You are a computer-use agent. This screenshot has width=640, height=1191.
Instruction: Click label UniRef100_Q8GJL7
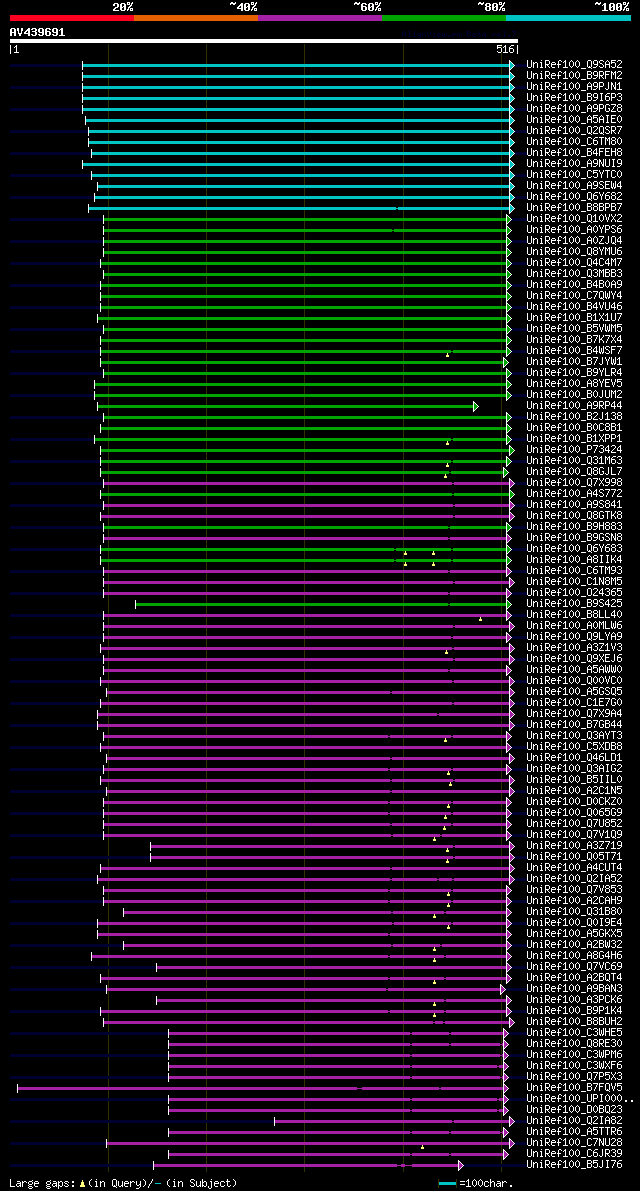pos(574,472)
